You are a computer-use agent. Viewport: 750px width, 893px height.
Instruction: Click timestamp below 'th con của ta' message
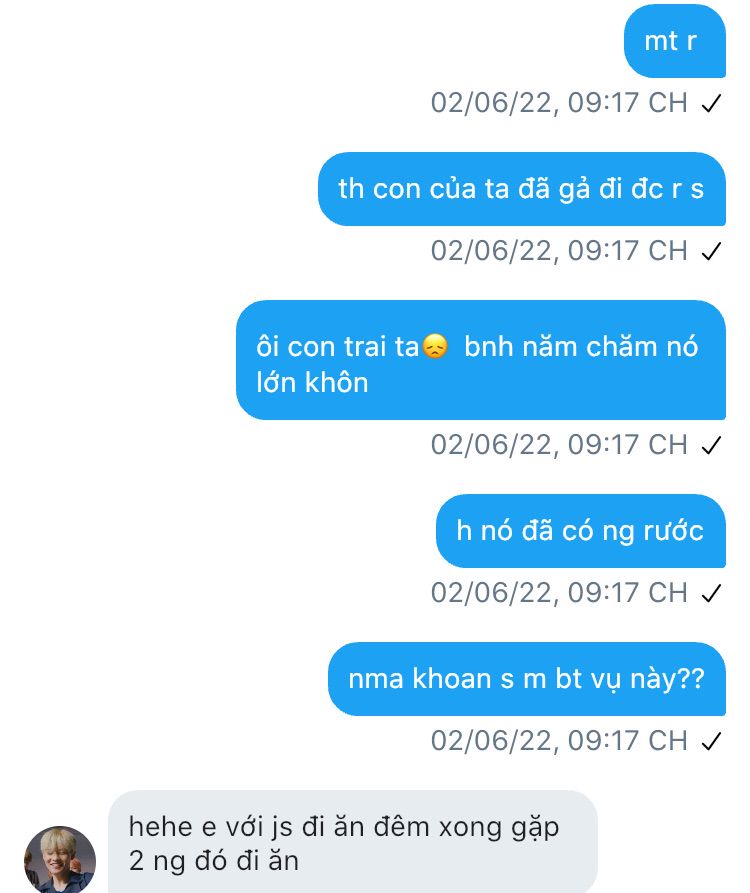tap(559, 251)
